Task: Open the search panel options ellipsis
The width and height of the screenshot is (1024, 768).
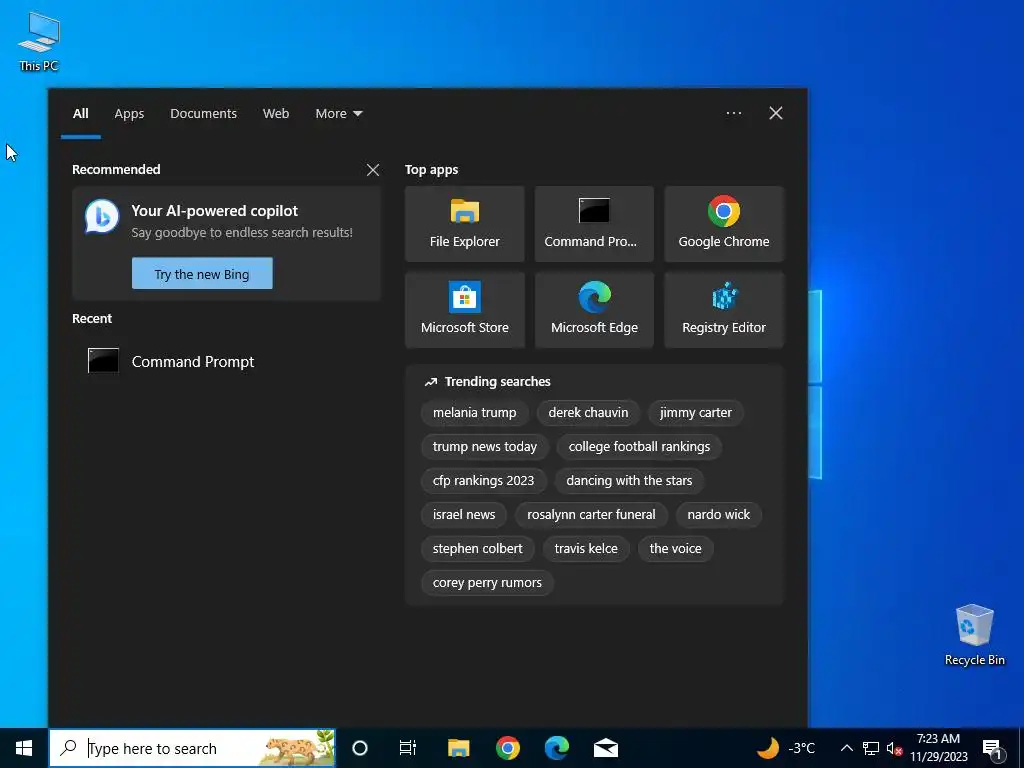Action: pyautogui.click(x=733, y=113)
